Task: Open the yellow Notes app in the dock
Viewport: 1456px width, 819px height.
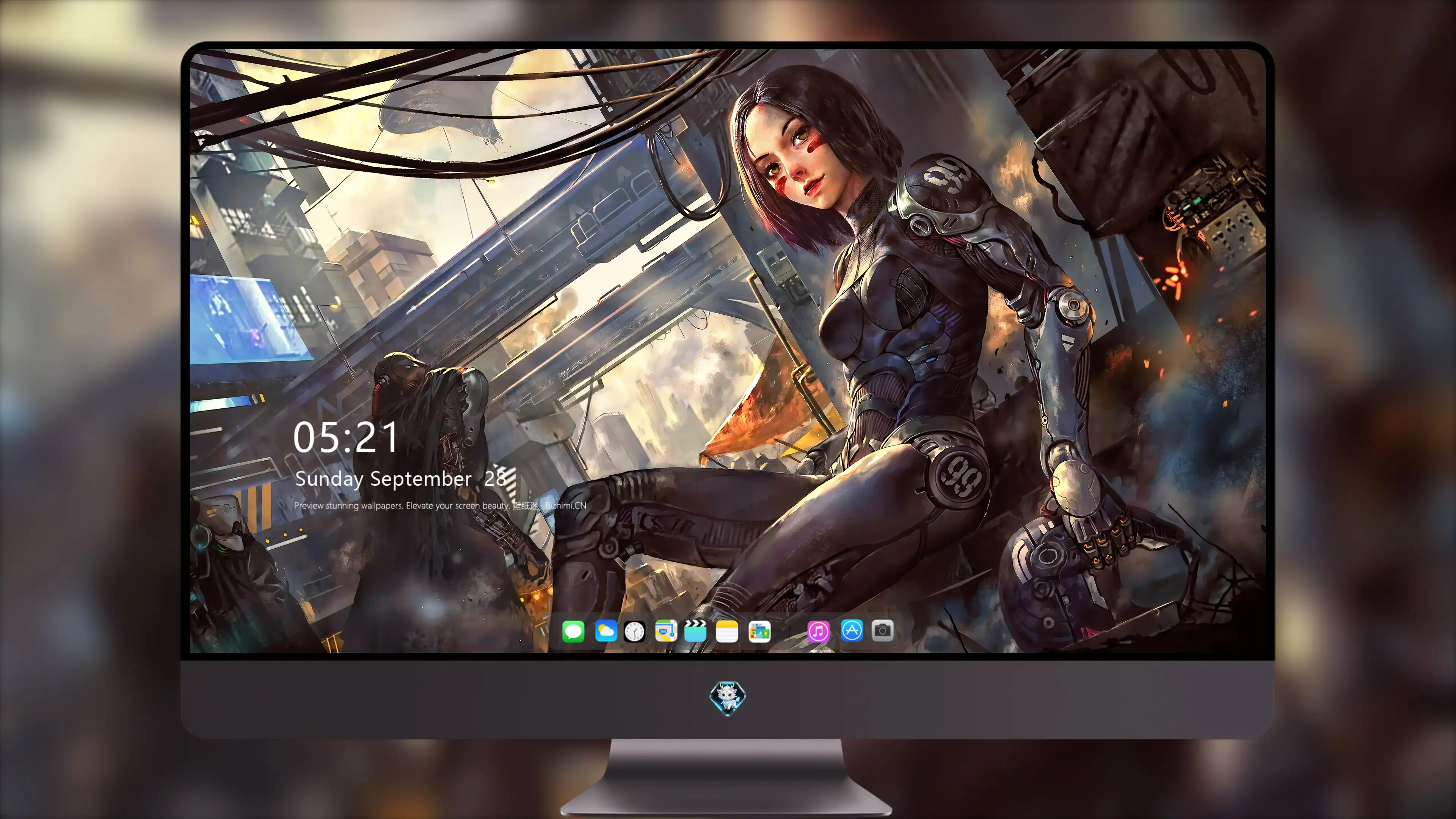Action: pyautogui.click(x=727, y=631)
